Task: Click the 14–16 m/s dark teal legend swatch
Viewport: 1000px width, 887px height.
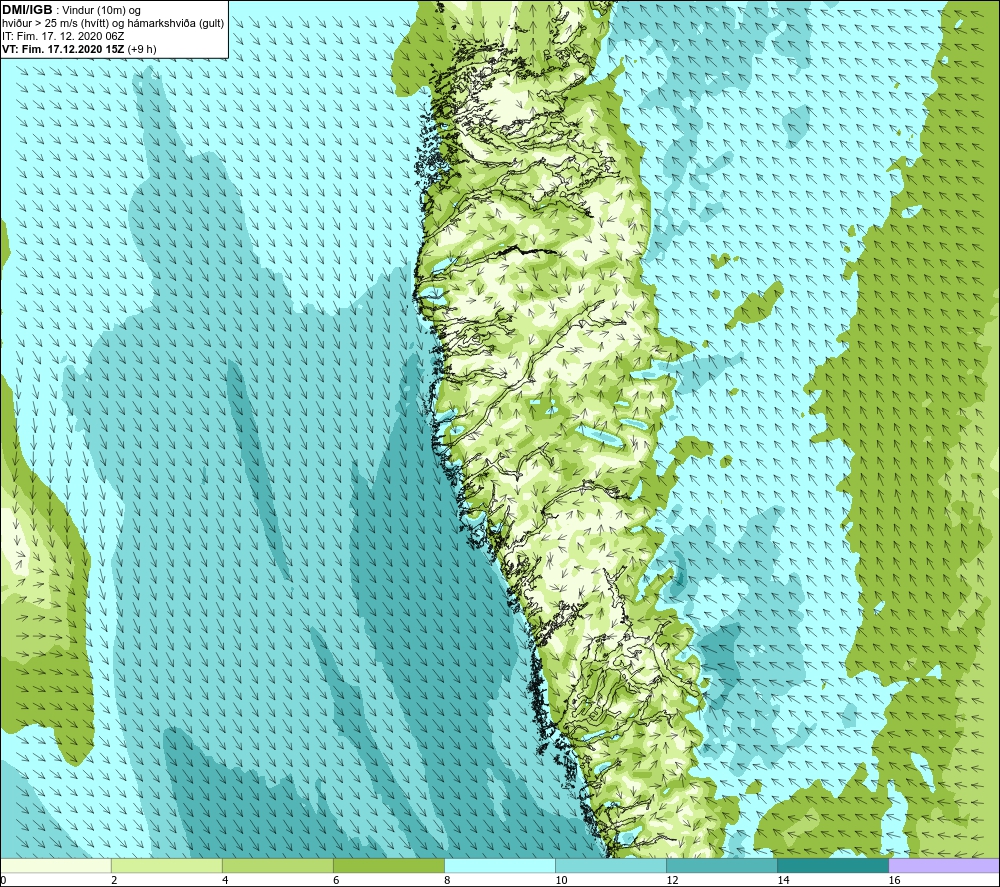Action: click(833, 866)
